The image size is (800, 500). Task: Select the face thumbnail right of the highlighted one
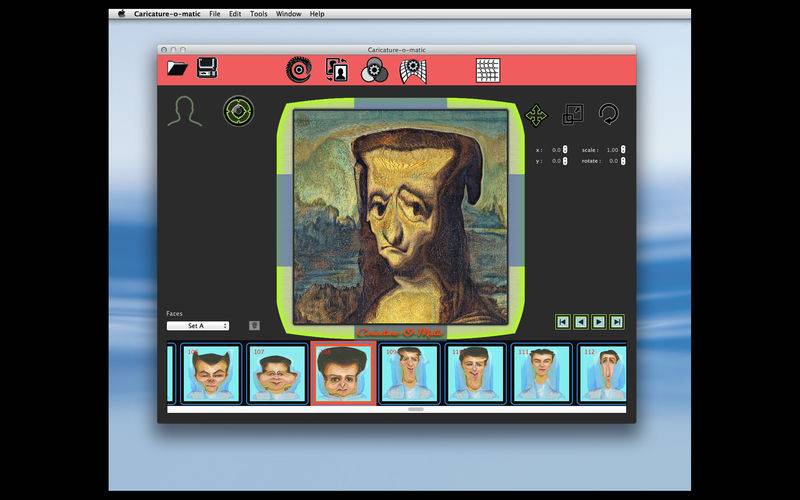click(x=409, y=373)
